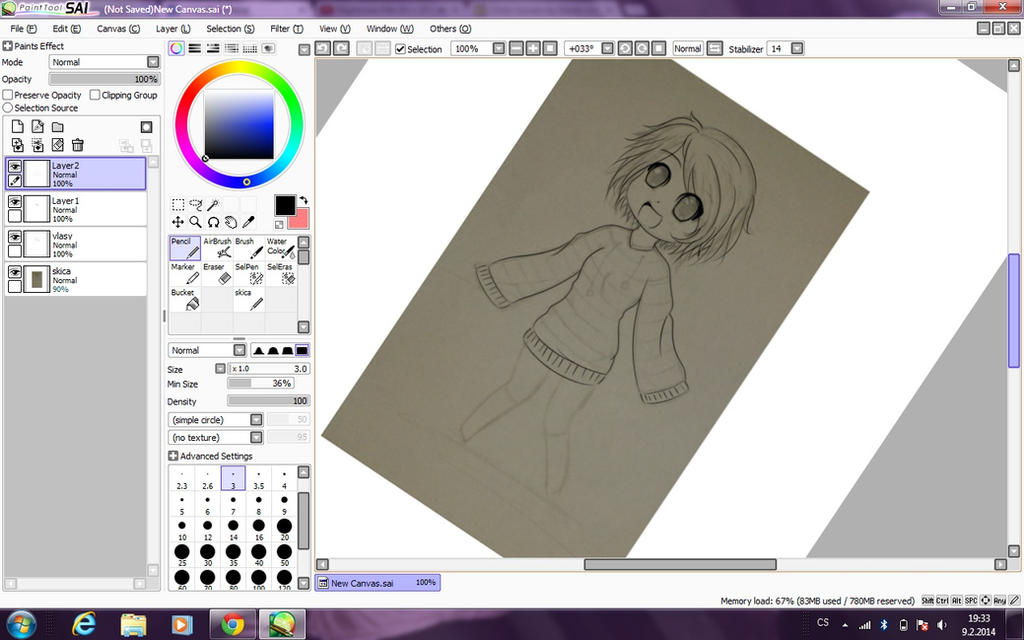Open the Filter menu
This screenshot has width=1024, height=640.
click(x=287, y=29)
